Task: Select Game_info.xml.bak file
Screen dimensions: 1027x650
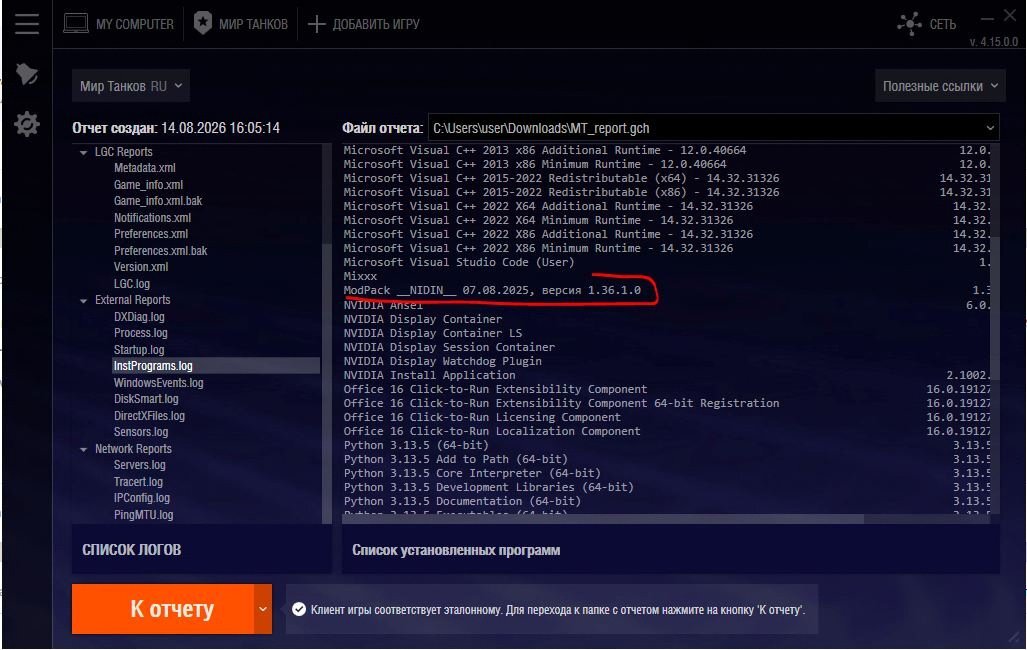Action: pos(158,201)
